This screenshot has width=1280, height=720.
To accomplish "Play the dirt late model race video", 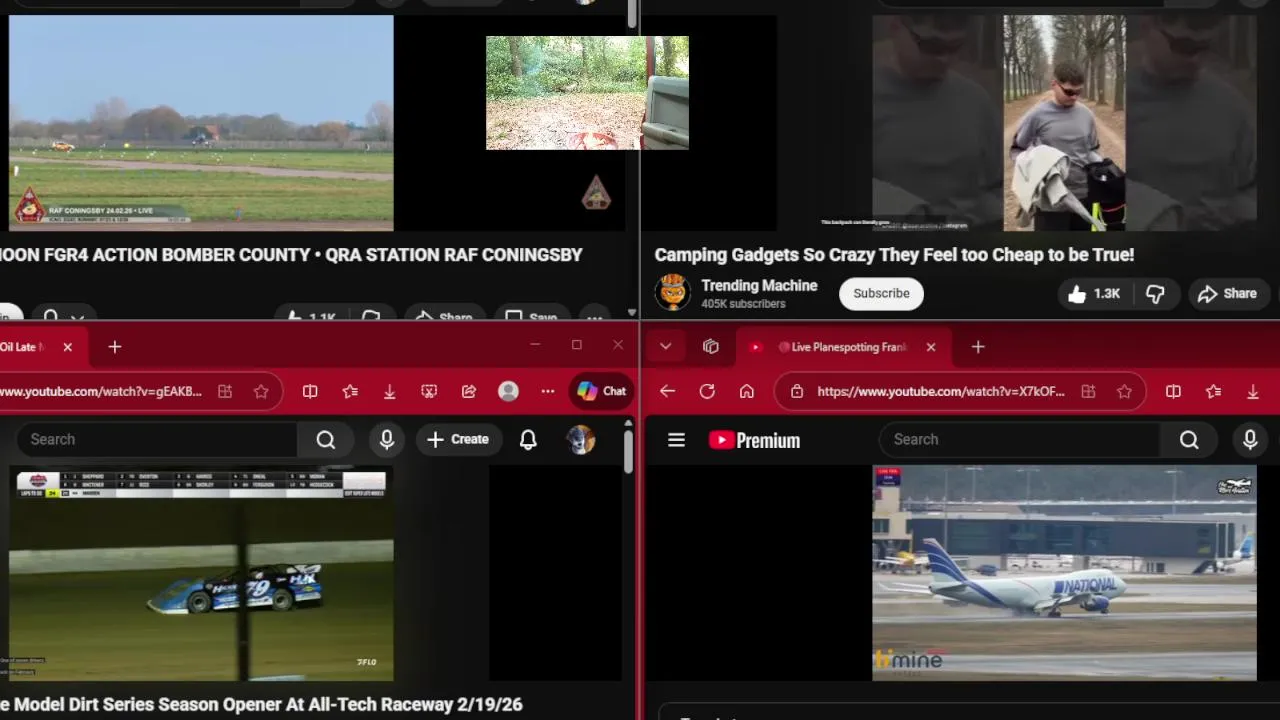I will coord(201,573).
